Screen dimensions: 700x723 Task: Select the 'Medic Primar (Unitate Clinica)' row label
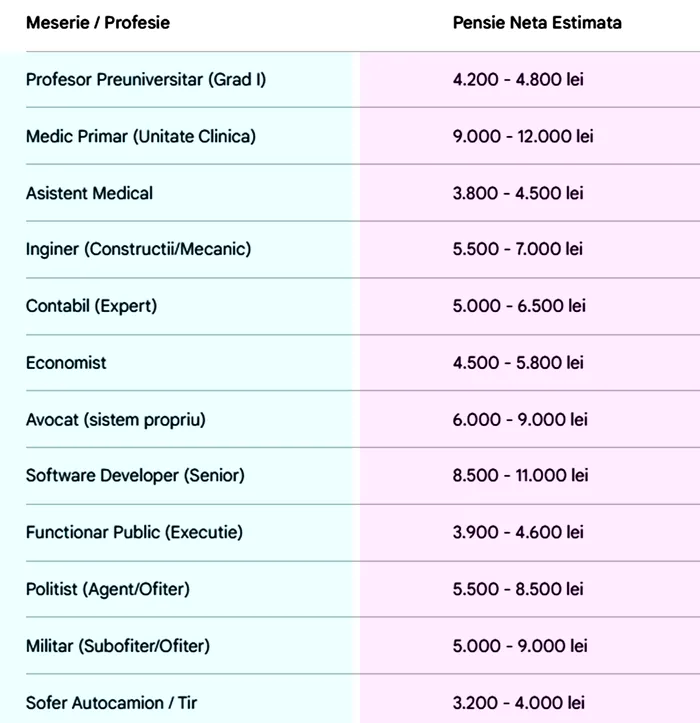pos(140,136)
